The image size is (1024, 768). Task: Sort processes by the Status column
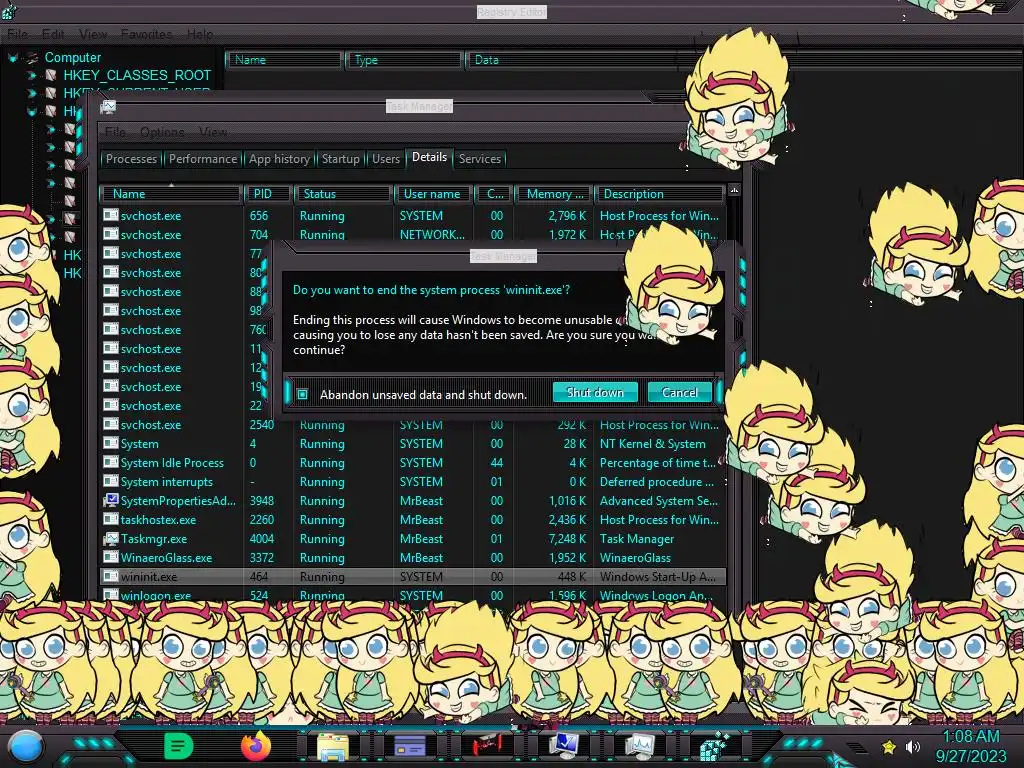343,194
